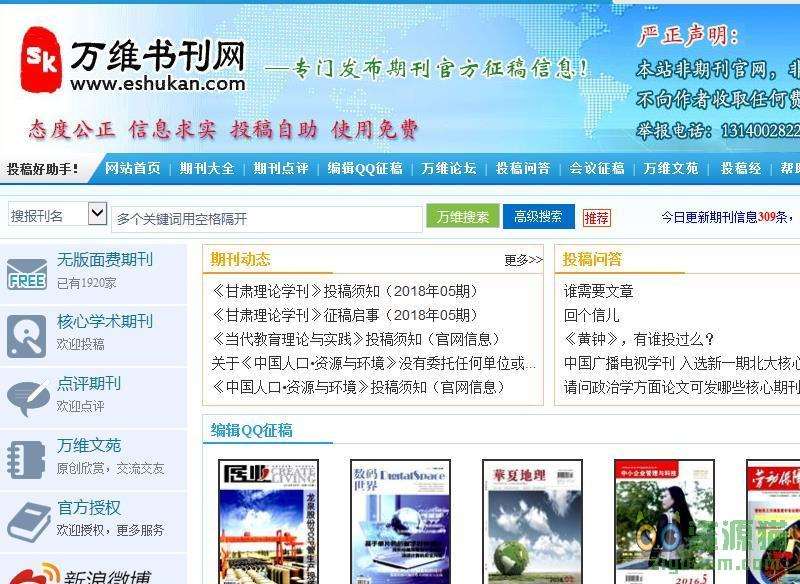
Task: Click the 核心学术期刊 sidebar link
Action: coord(105,321)
